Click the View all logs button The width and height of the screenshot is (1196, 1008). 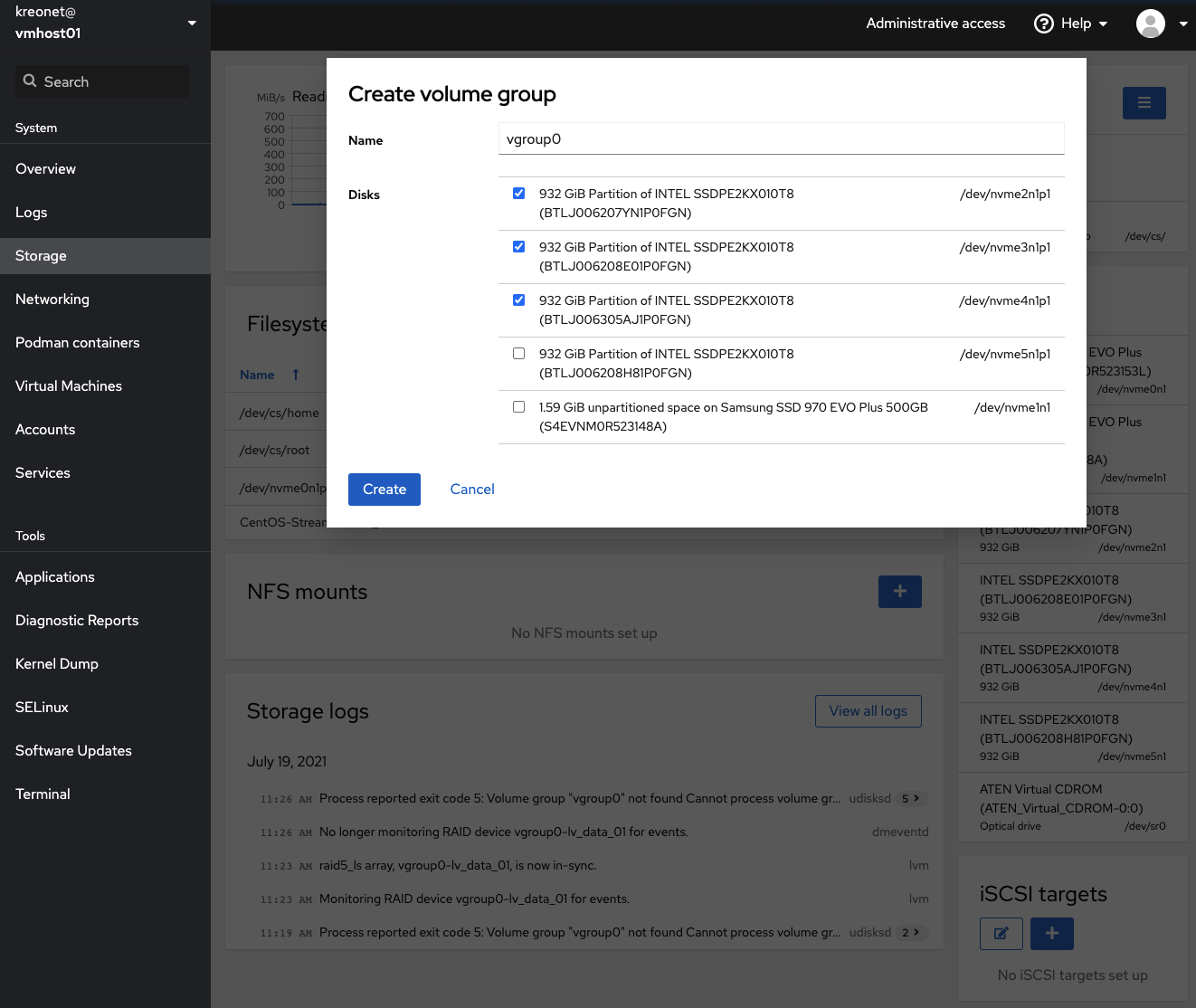click(868, 711)
